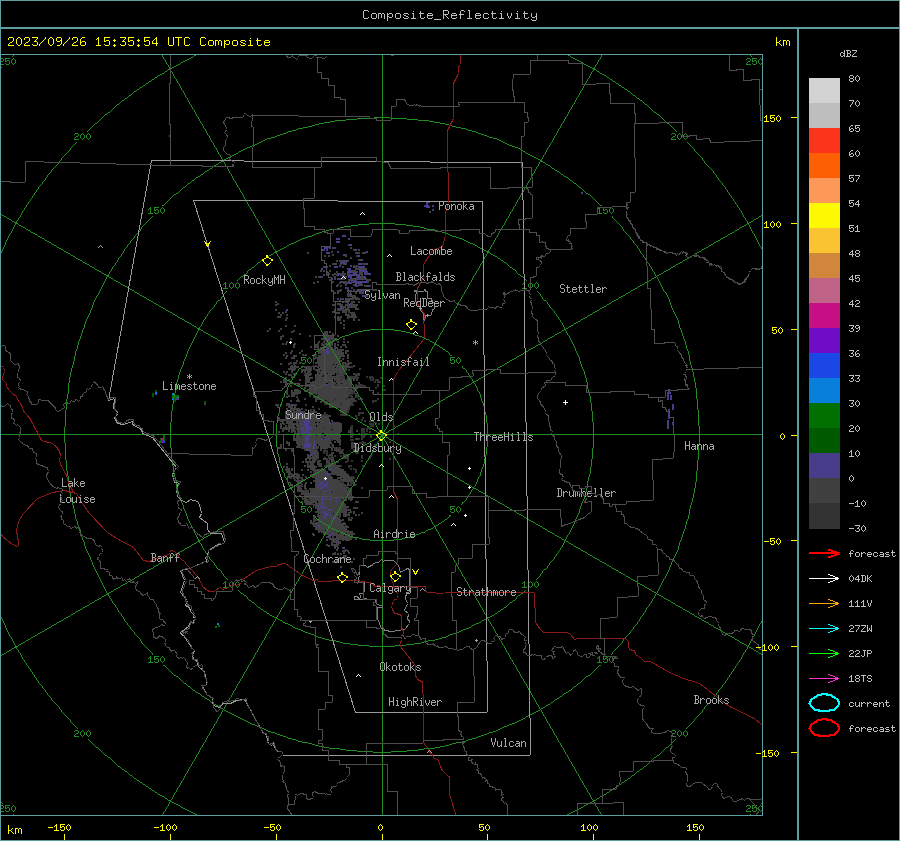Image resolution: width=900 pixels, height=841 pixels.
Task: Click the white plus marker west of Hanna
Action: pos(565,402)
